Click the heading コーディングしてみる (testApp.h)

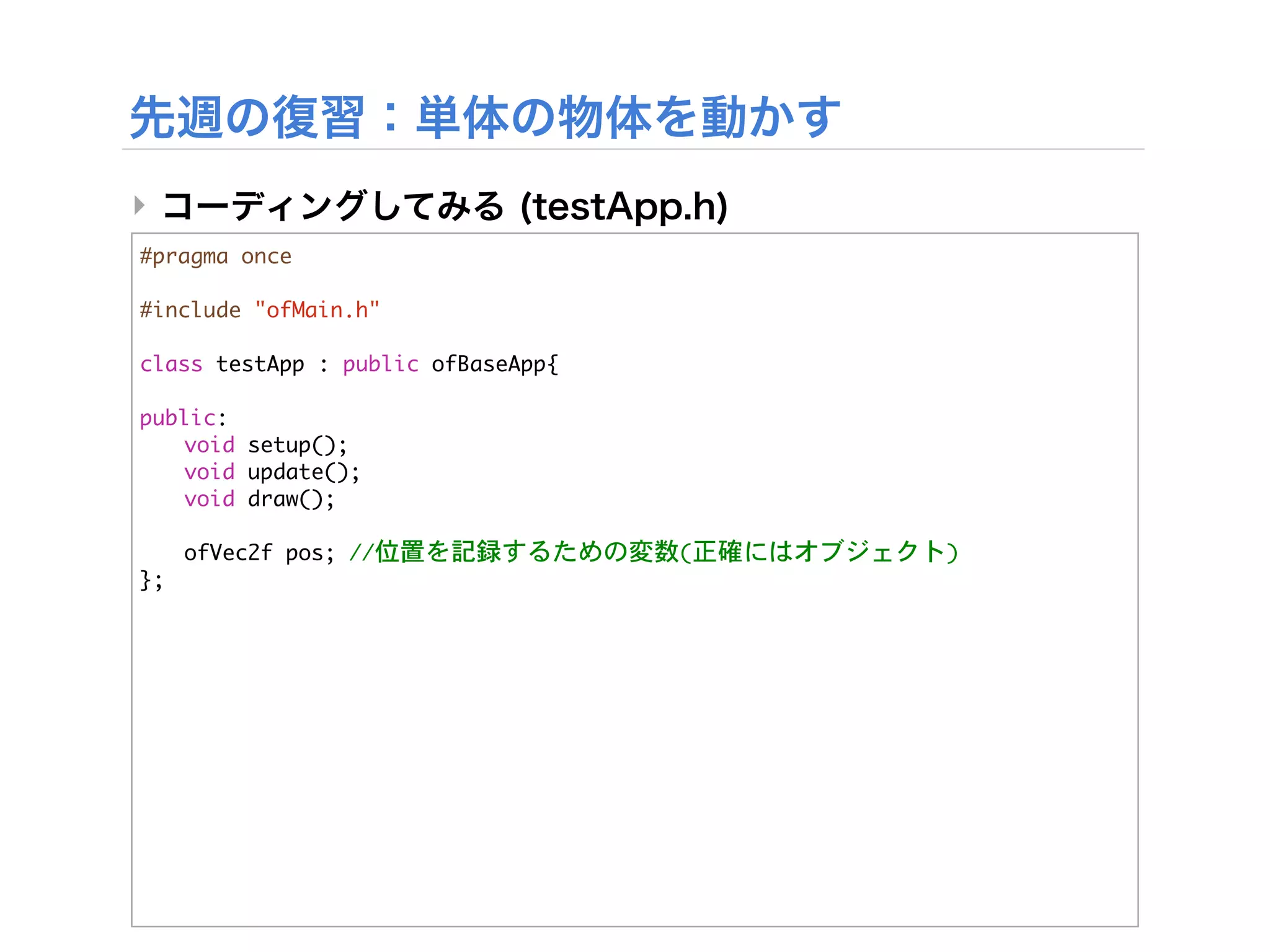pyautogui.click(x=445, y=206)
